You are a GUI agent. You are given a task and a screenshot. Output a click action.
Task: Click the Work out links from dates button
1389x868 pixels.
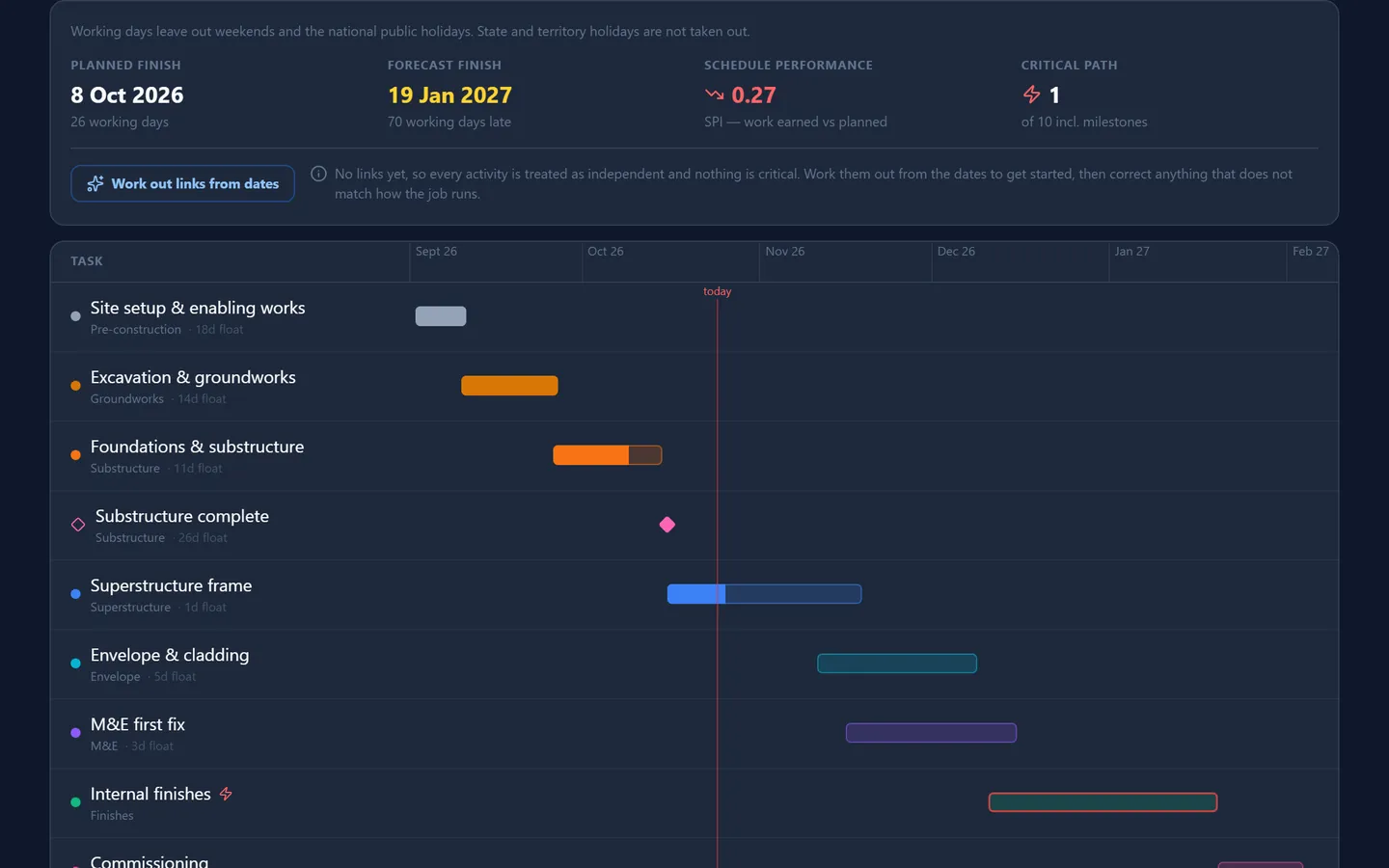[182, 184]
